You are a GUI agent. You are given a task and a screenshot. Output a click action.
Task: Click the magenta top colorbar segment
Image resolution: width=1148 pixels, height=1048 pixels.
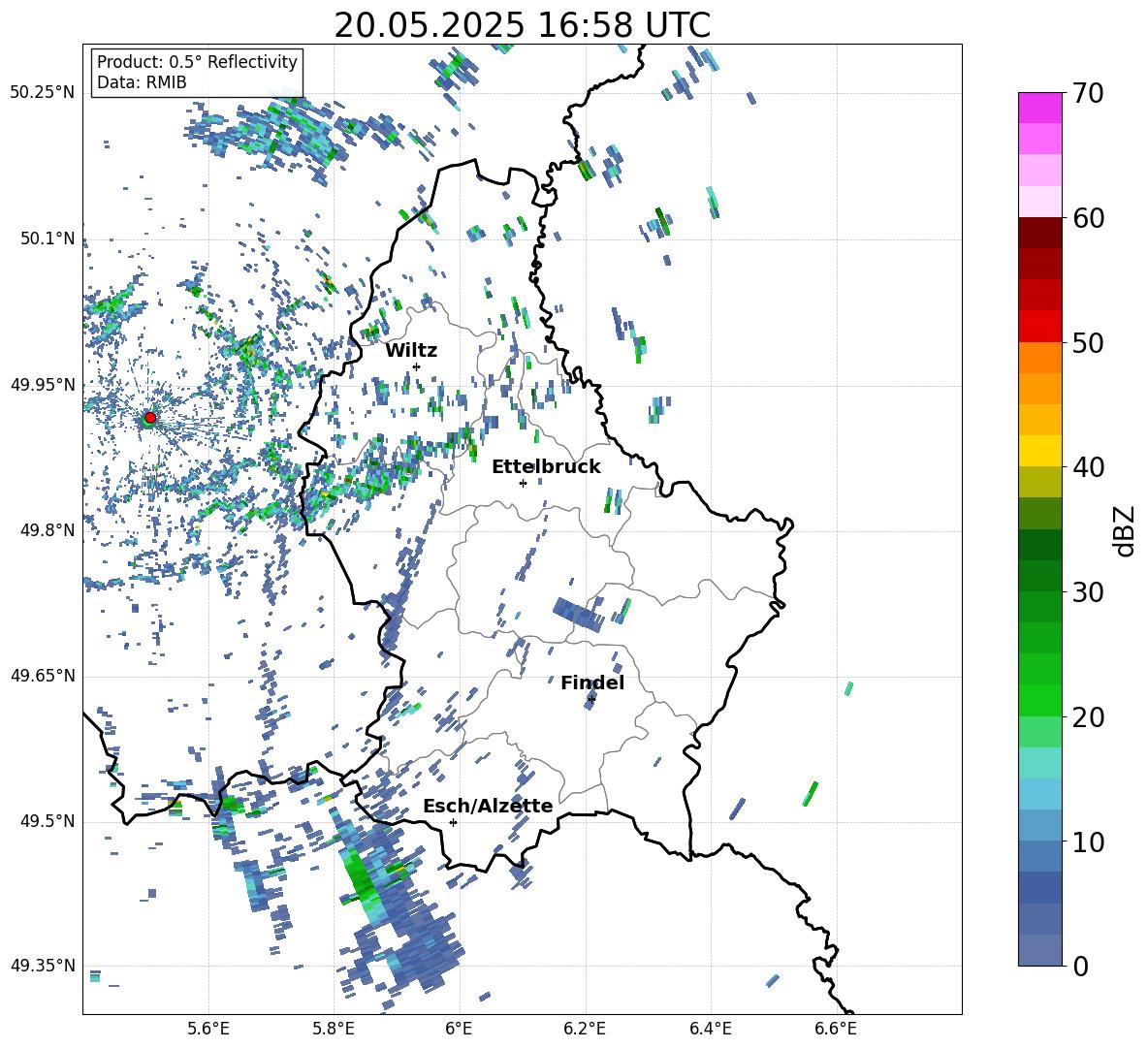point(1039,108)
